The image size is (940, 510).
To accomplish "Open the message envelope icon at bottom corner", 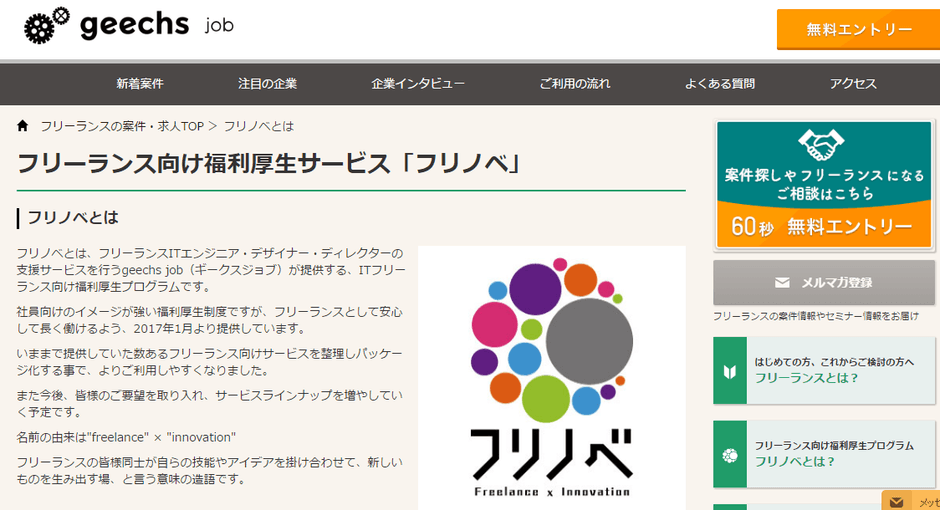I will (x=897, y=502).
